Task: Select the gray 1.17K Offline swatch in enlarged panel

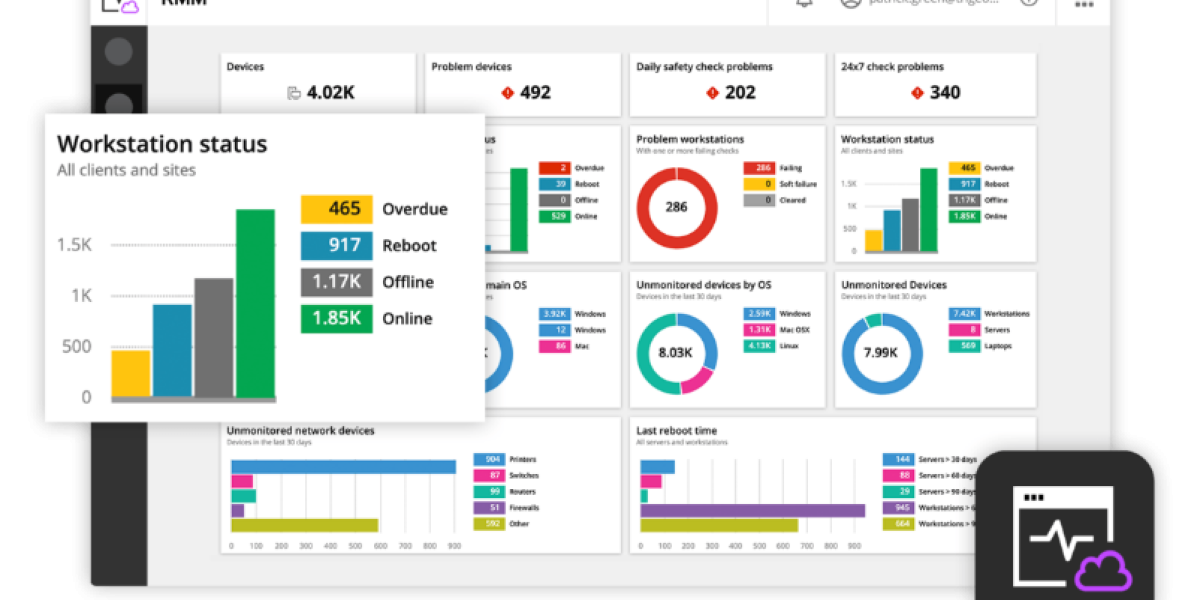Action: click(337, 282)
